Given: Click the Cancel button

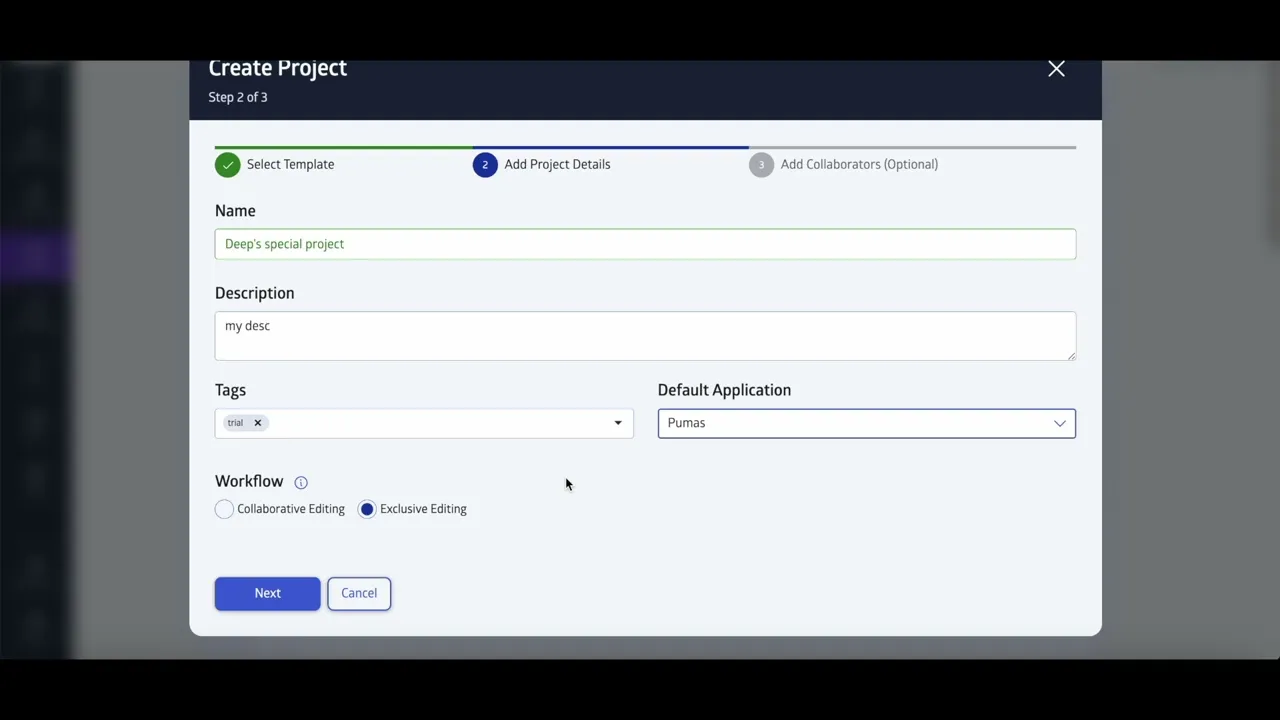Looking at the screenshot, I should [x=359, y=593].
